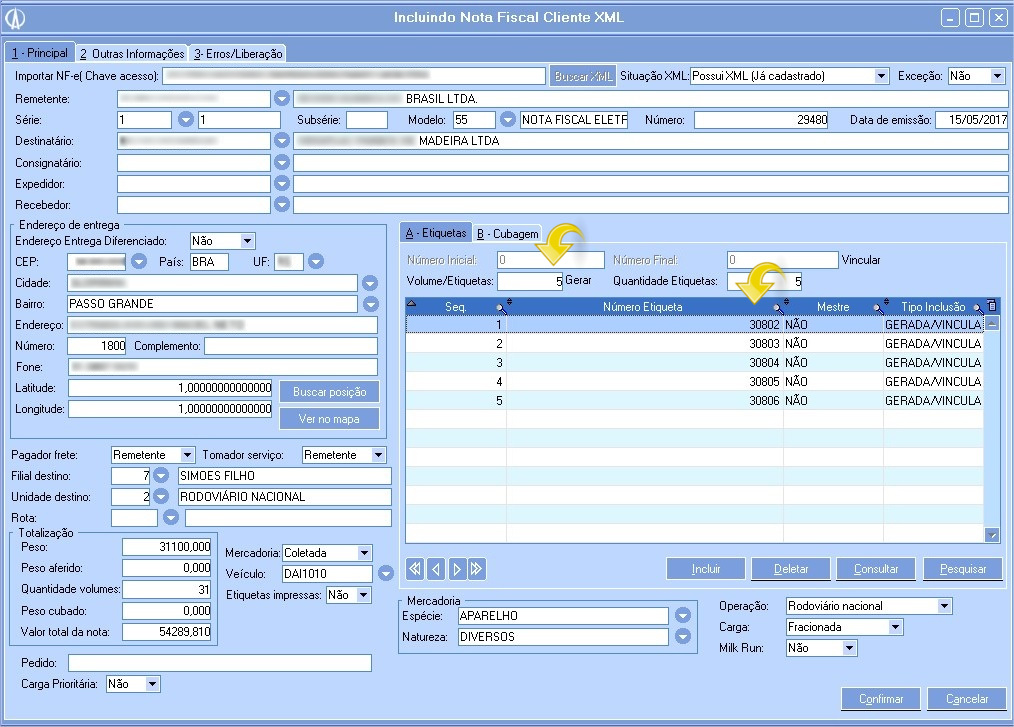This screenshot has height=727, width=1014.
Task: Jump to the last record navigation arrow
Action: [x=476, y=569]
